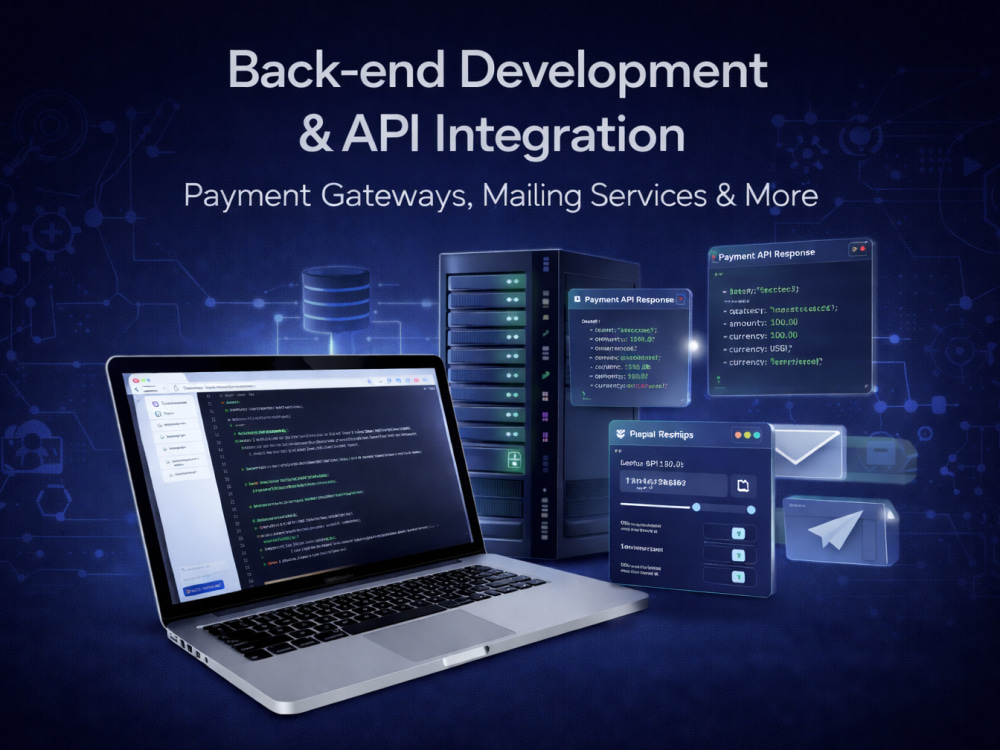Click the red icon in the small Payment API Response panel header
This screenshot has width=1000, height=750.
pos(681,298)
